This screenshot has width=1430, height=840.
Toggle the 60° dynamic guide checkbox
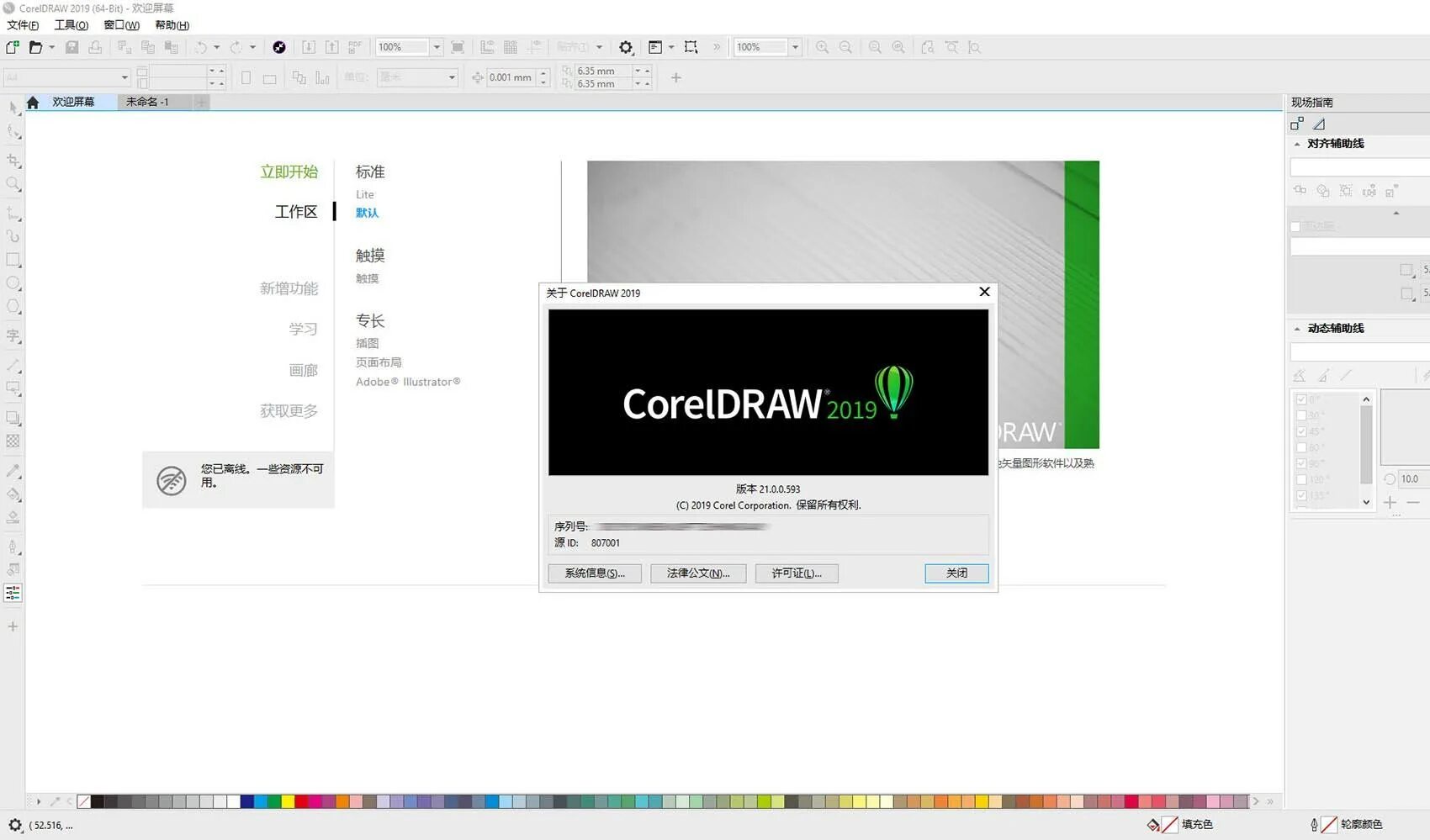pos(1301,447)
